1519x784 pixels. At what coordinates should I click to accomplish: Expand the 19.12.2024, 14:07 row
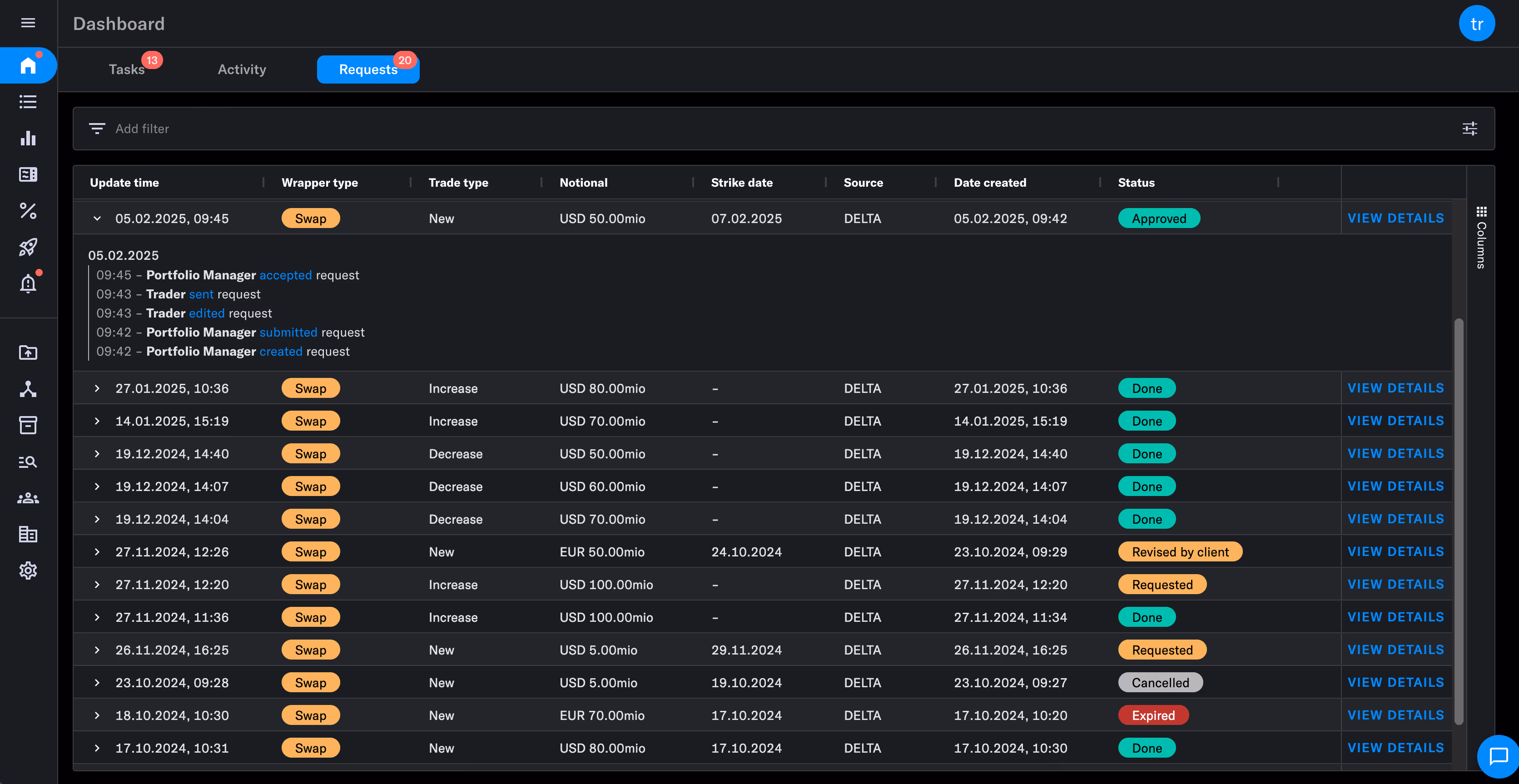[97, 486]
